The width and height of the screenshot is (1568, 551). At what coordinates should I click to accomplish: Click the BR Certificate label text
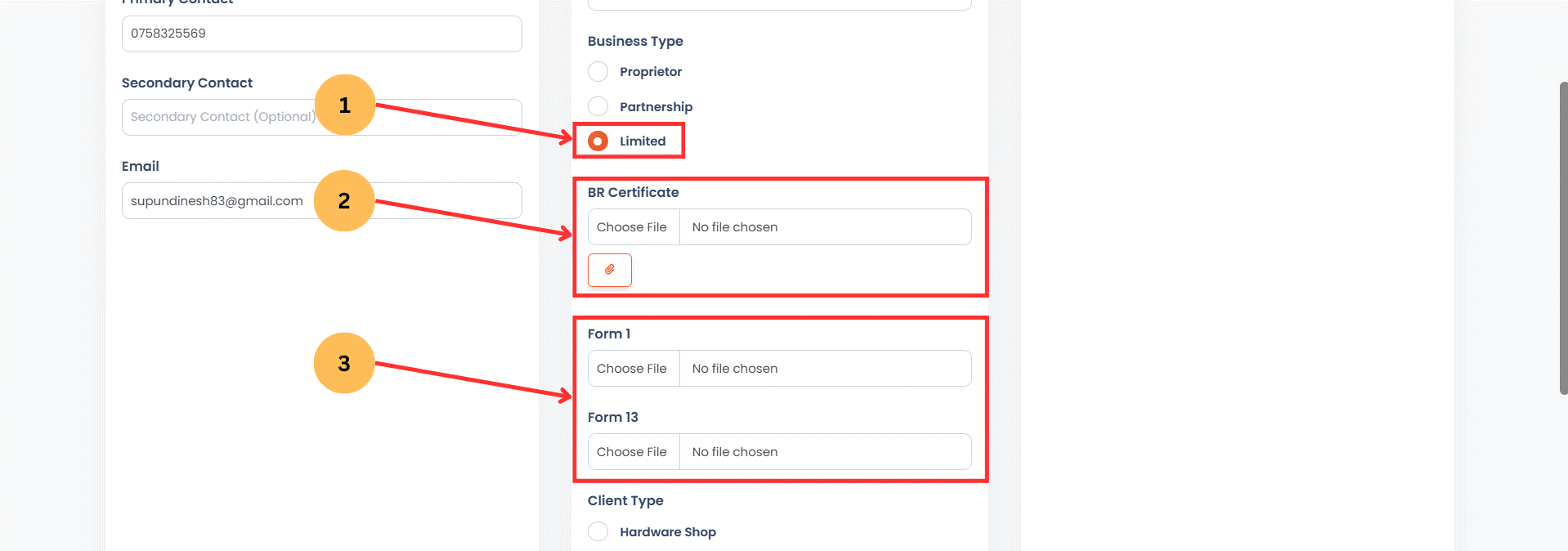[x=634, y=192]
